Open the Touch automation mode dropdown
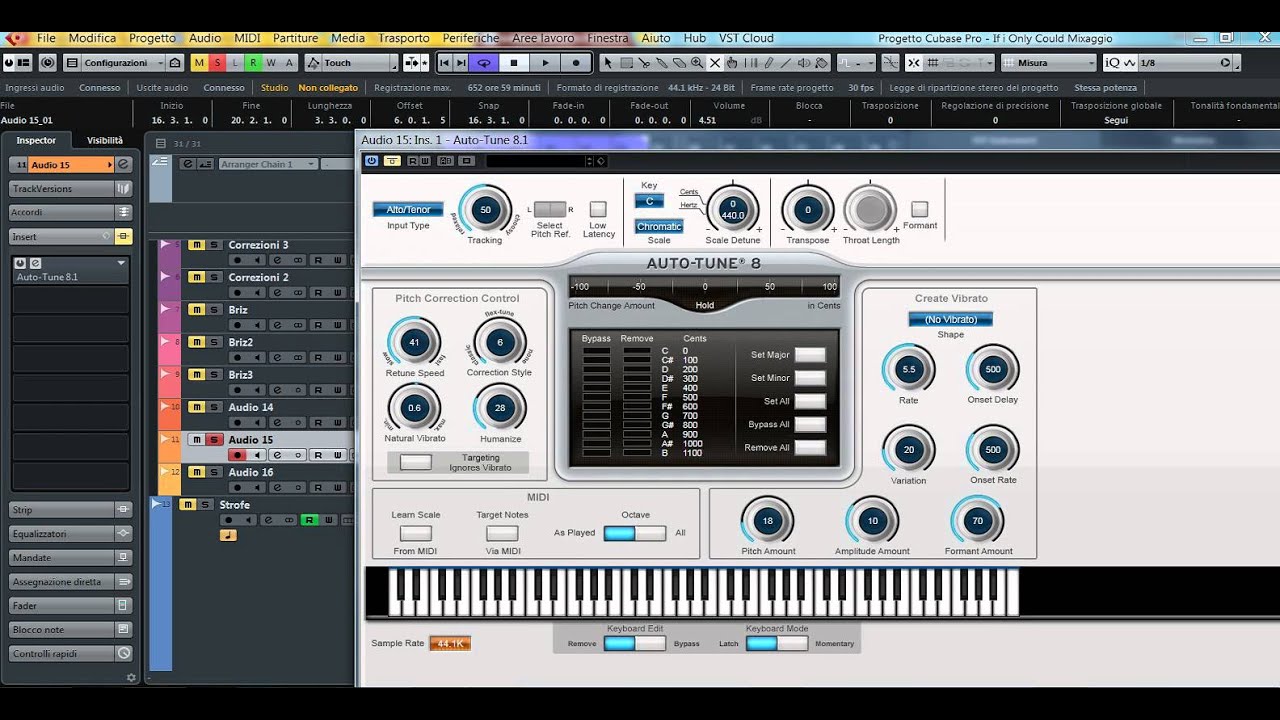The height and width of the screenshot is (720, 1280). (x=352, y=62)
